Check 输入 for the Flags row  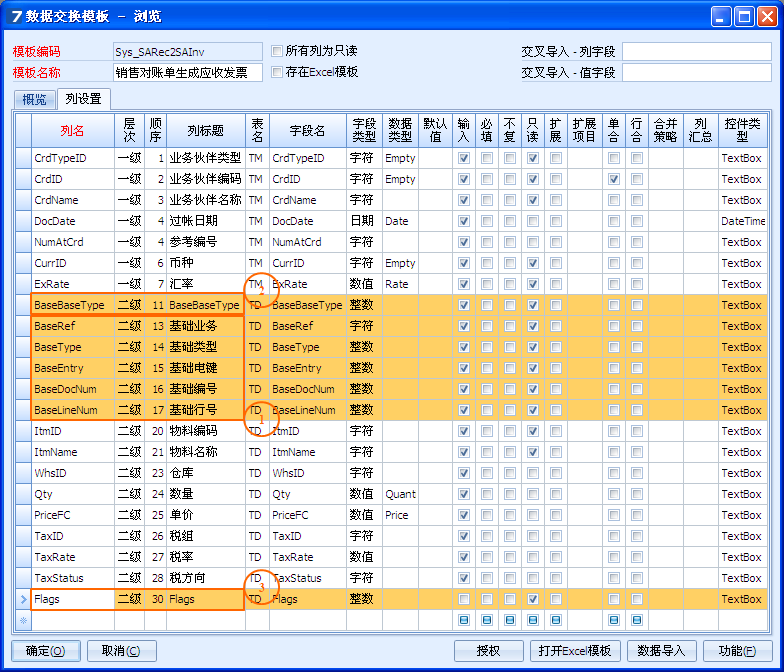coord(464,599)
